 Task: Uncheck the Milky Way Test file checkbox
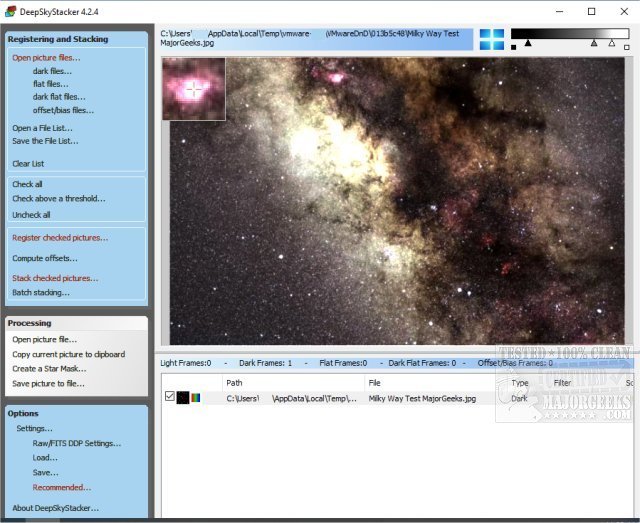pos(170,397)
